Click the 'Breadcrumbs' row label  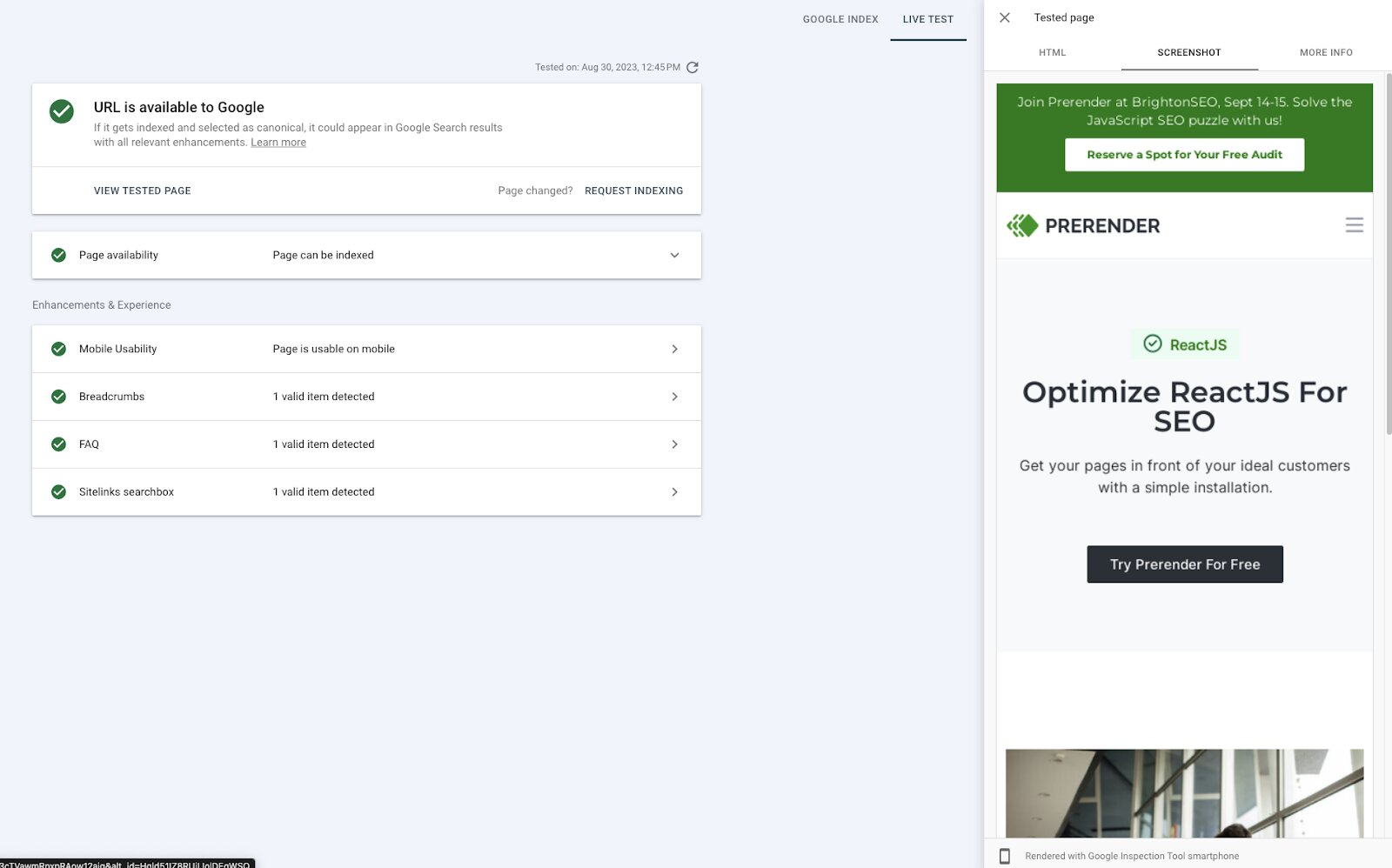click(111, 397)
